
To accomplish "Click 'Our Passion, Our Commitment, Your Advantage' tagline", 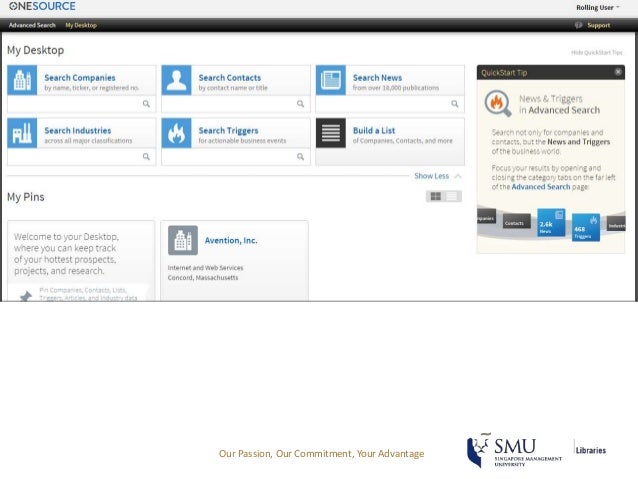I will click(x=321, y=453).
